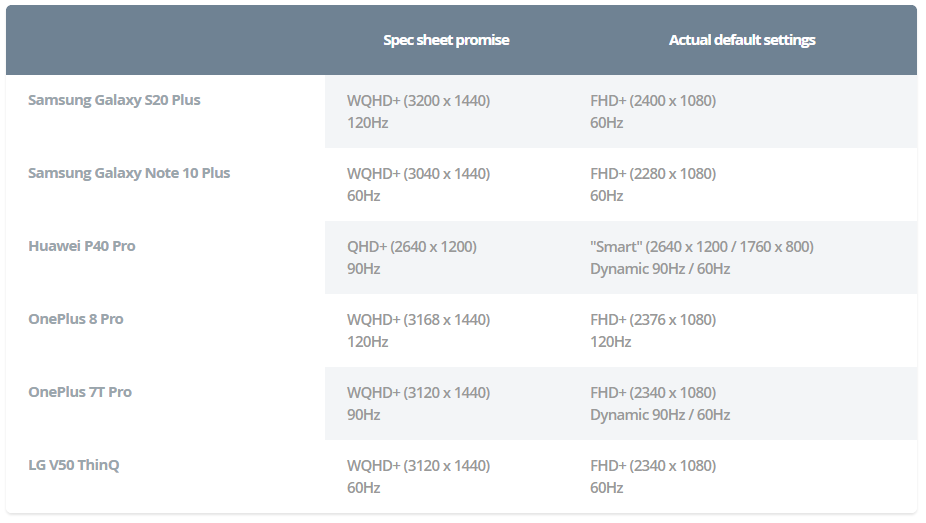Click the FHD+ (2400 x 1080) default cell
926x523 pixels.
click(x=653, y=101)
